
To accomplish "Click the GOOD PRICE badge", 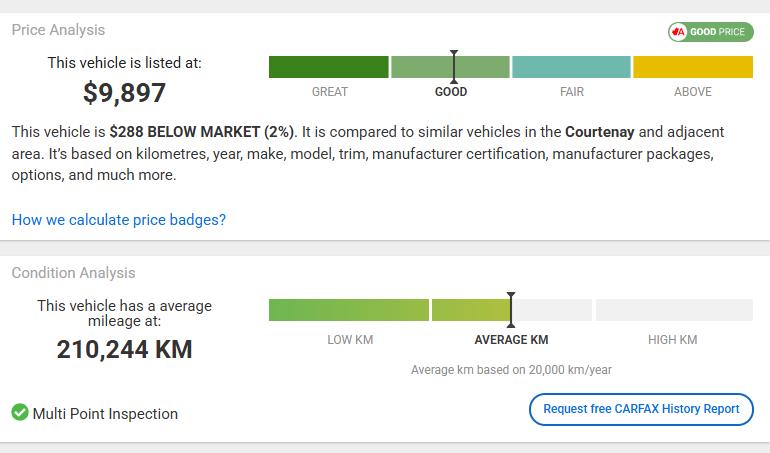I will point(710,32).
